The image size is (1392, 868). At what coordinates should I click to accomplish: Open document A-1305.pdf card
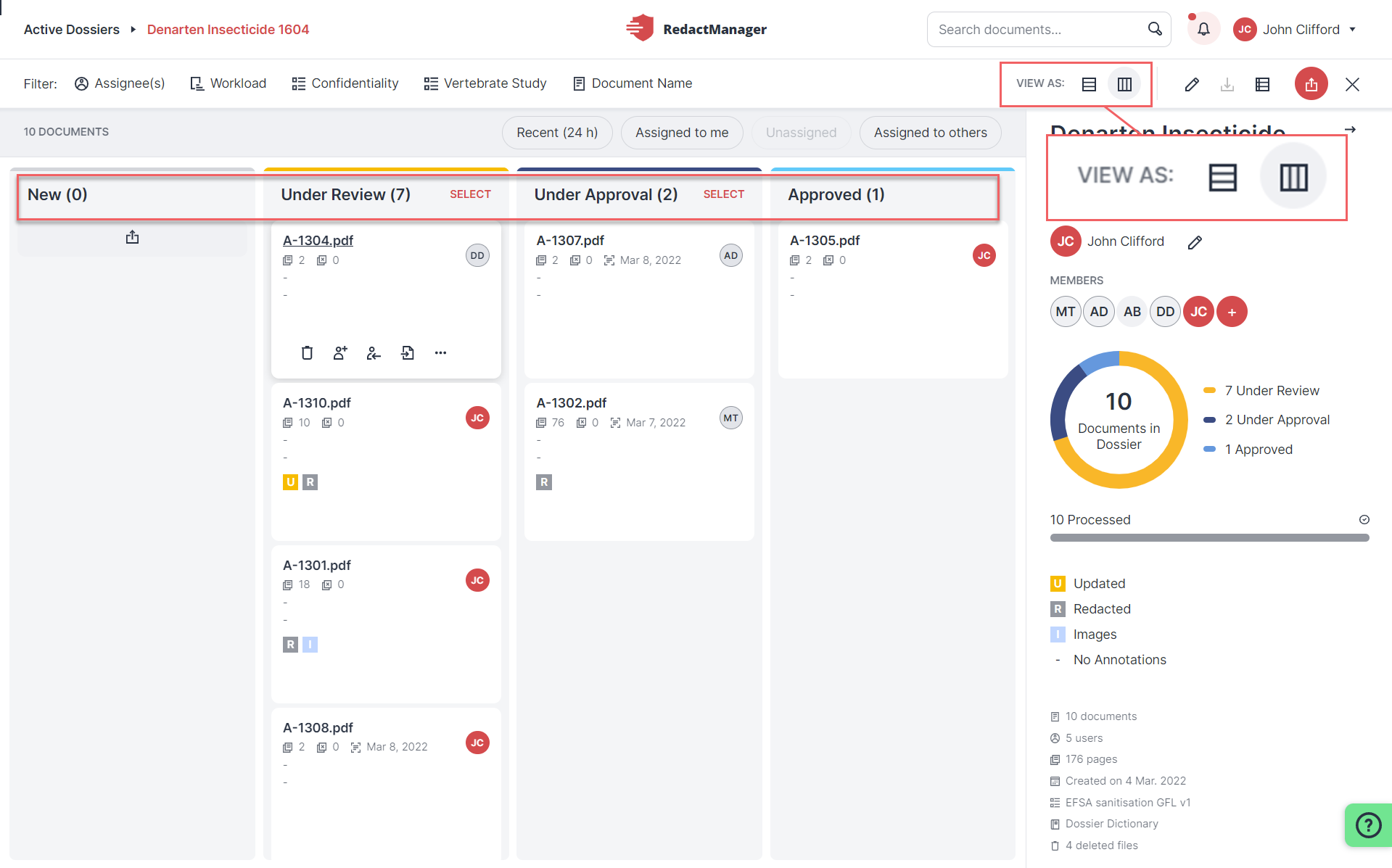[x=893, y=300]
